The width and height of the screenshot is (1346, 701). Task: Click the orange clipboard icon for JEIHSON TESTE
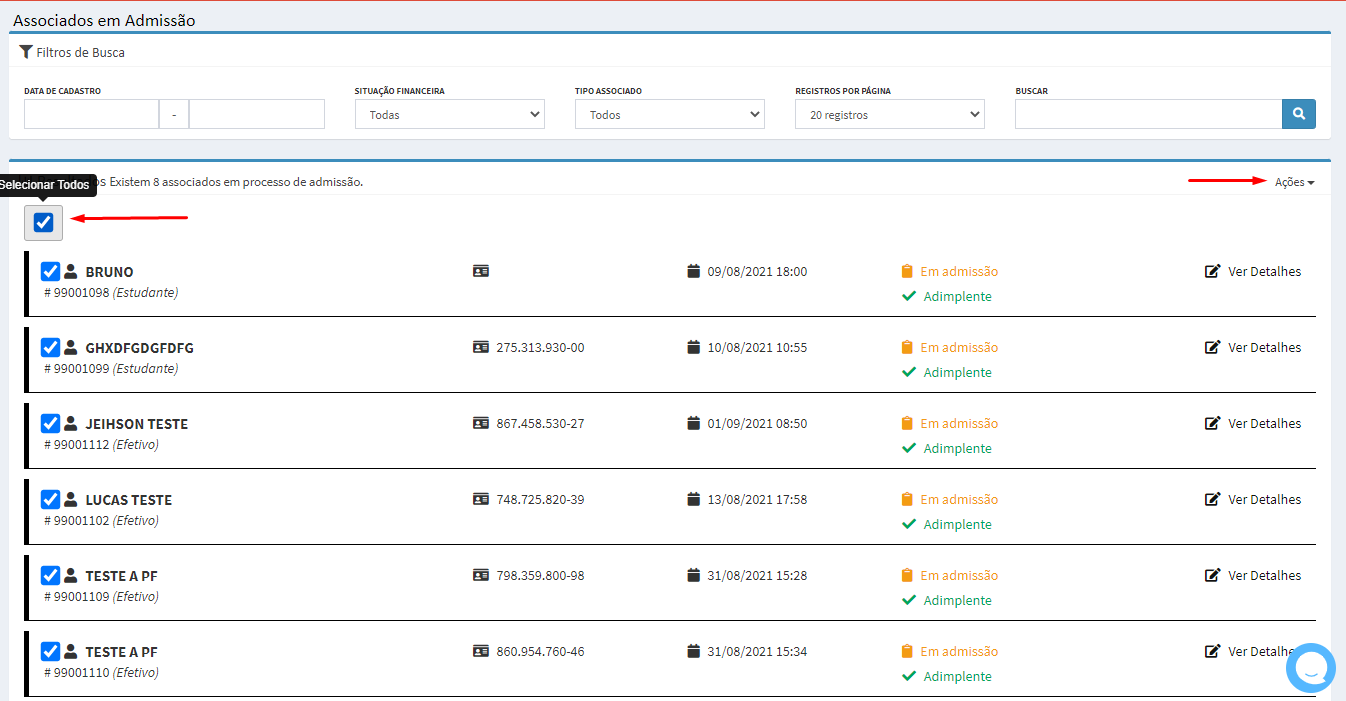(x=907, y=423)
